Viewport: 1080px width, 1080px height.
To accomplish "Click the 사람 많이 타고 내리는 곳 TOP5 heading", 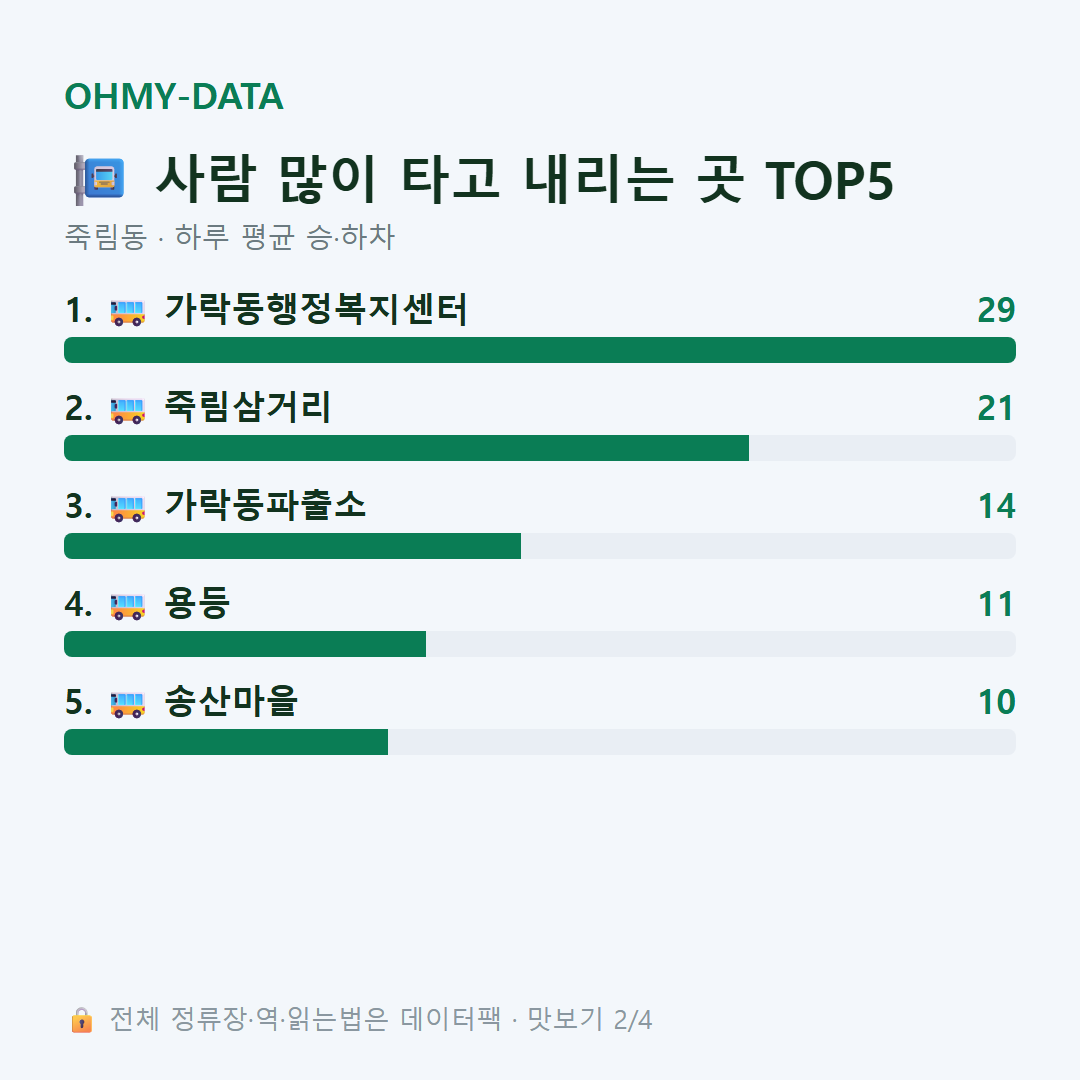I will click(524, 180).
